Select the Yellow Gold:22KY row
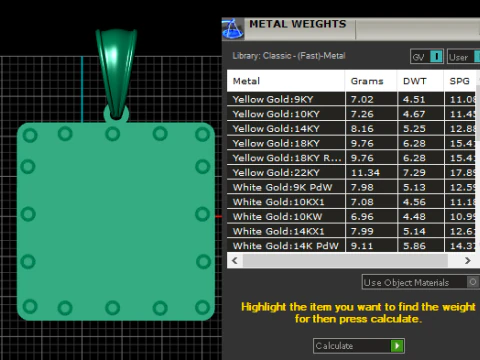 click(x=351, y=173)
